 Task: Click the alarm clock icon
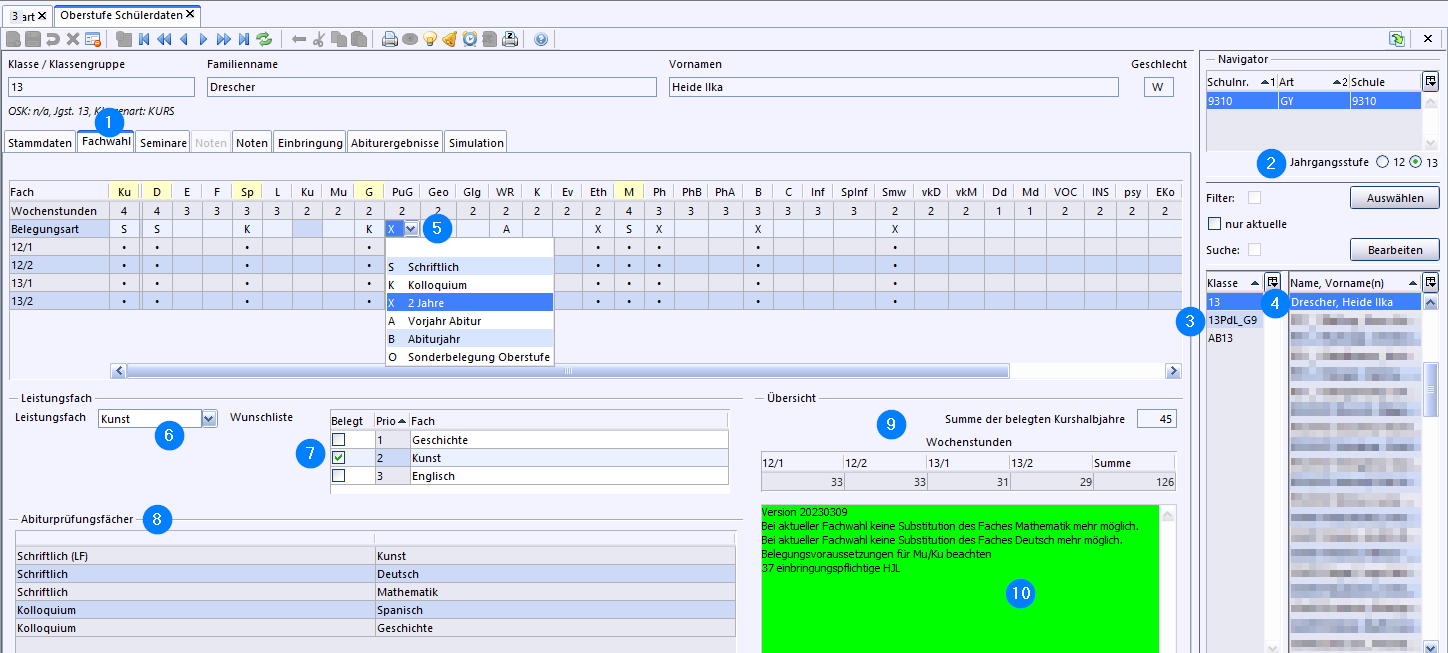point(470,39)
